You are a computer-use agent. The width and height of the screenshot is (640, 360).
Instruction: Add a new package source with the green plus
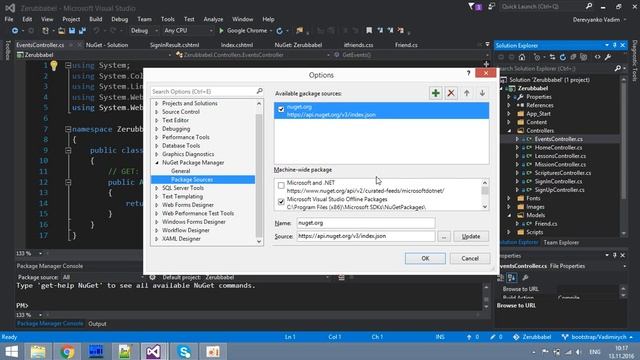436,93
